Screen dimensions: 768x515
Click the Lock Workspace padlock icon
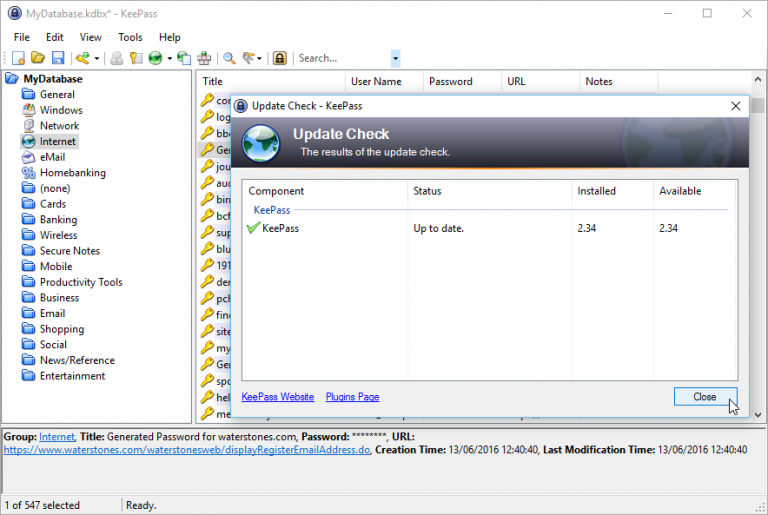click(280, 58)
